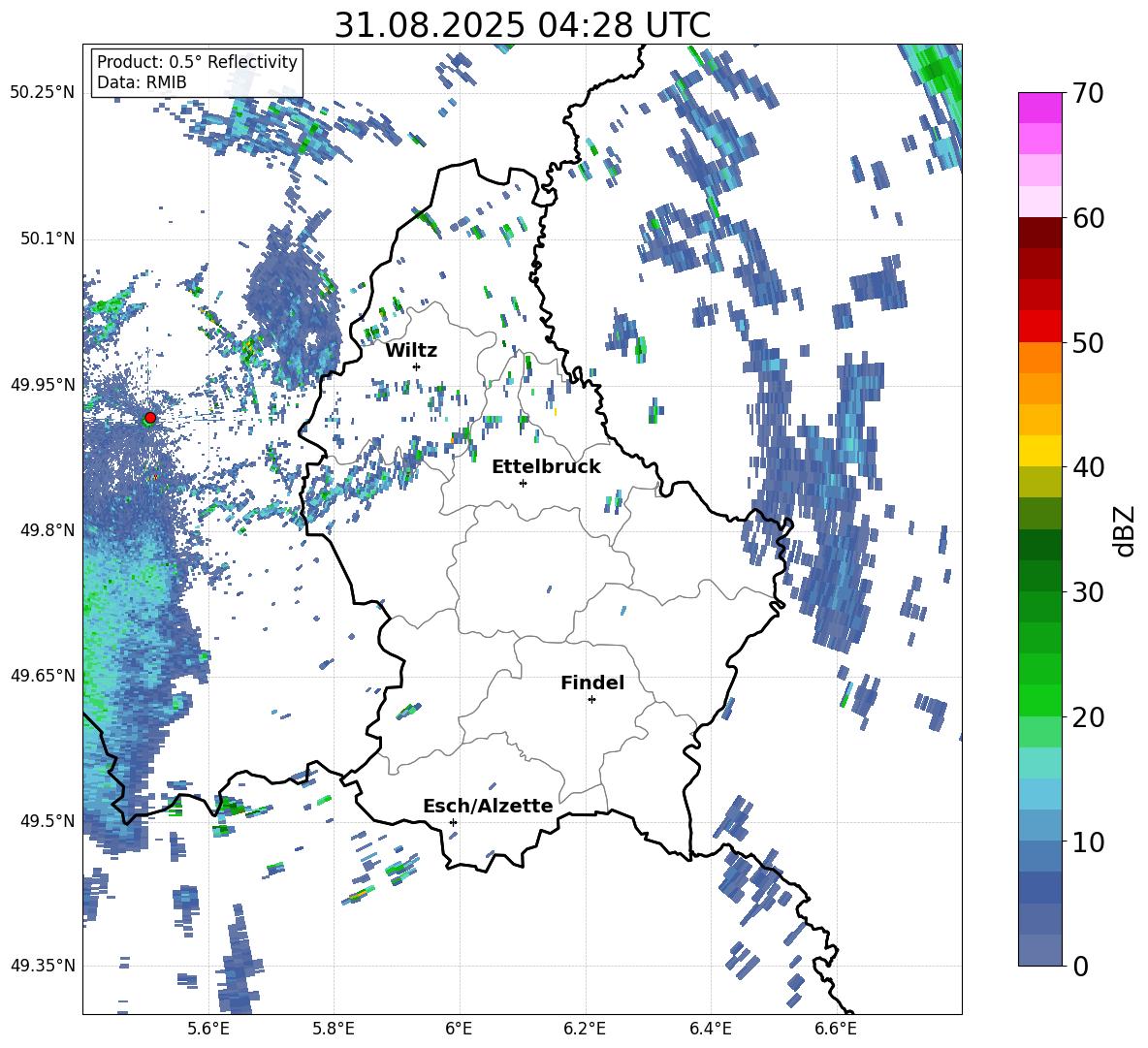Screen dimensions: 1148x1048
Task: Click the 6.6°E longitude label
Action: [836, 1029]
